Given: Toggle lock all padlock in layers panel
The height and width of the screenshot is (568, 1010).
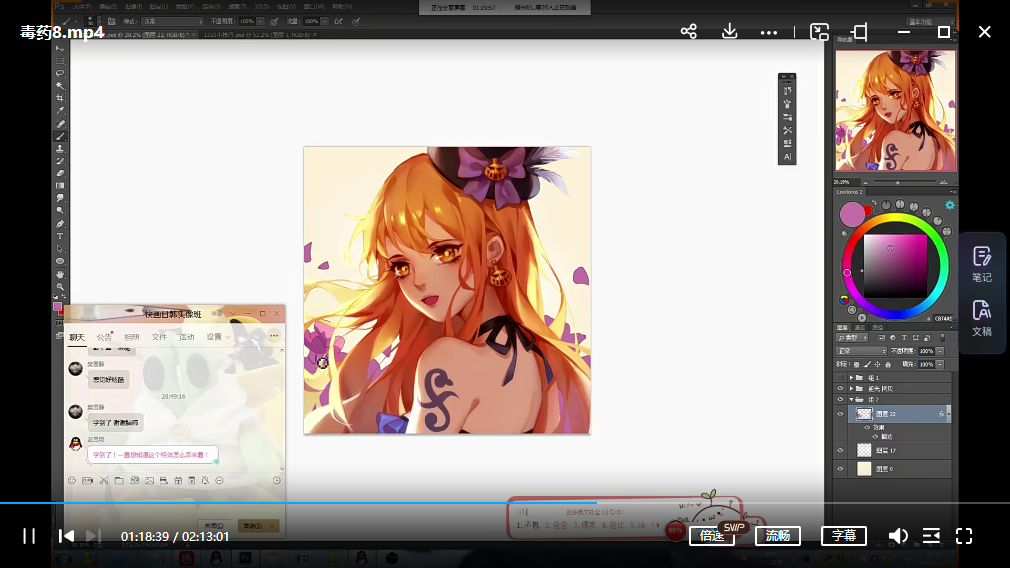Looking at the screenshot, I should pyautogui.click(x=888, y=364).
